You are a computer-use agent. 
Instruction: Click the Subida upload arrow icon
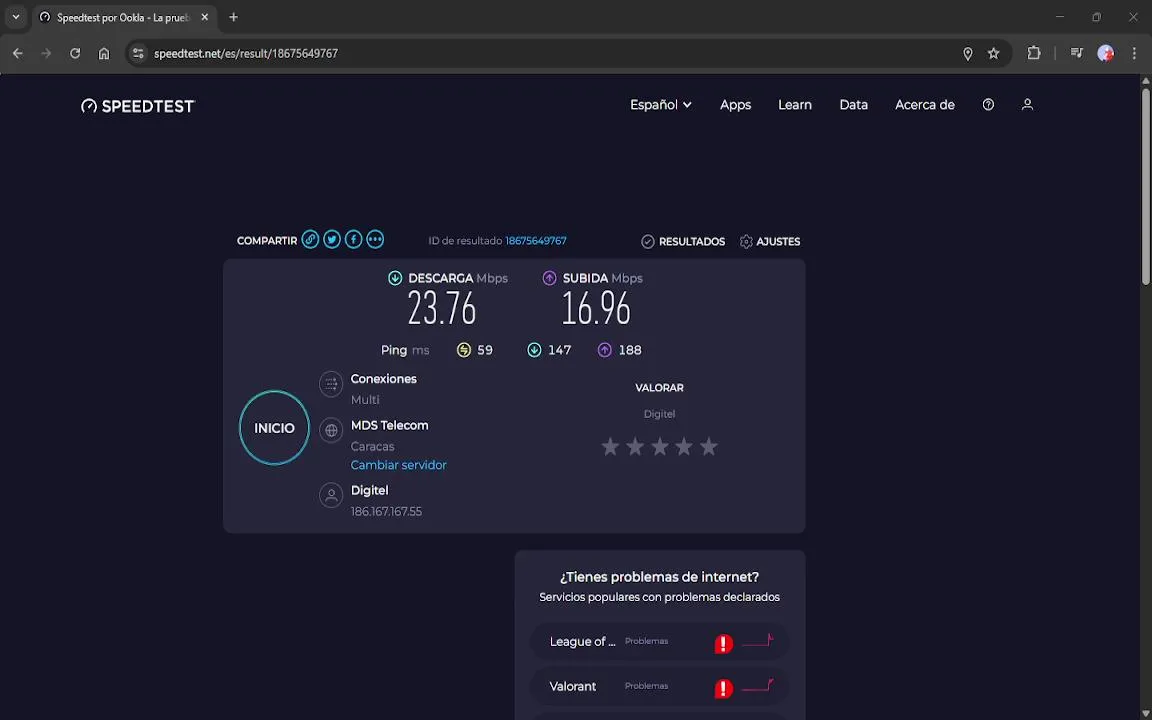point(550,278)
